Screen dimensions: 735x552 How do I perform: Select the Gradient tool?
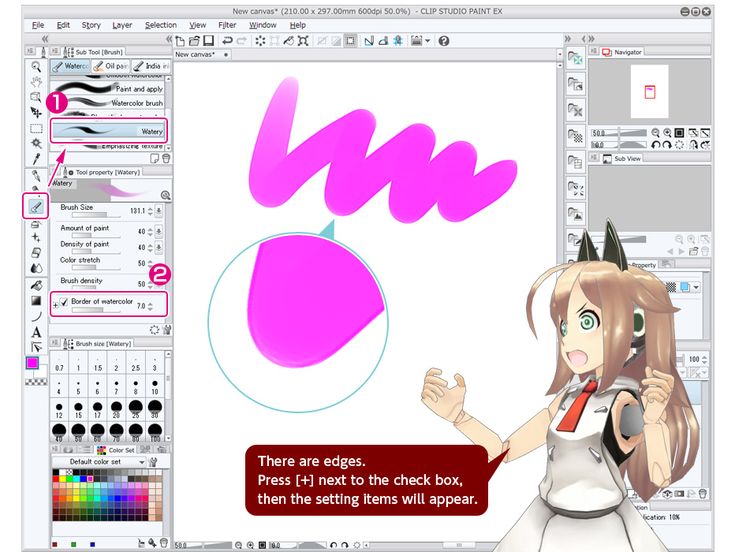[36, 300]
